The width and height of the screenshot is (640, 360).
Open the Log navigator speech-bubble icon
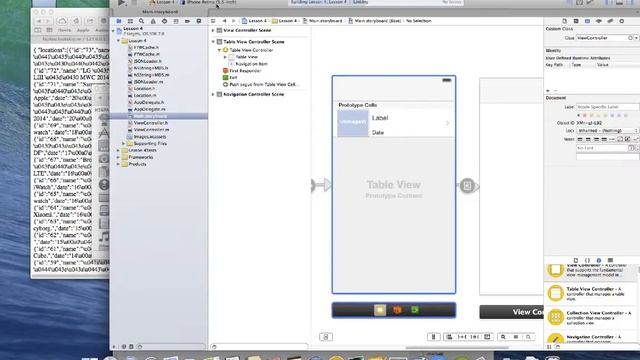coord(199,21)
